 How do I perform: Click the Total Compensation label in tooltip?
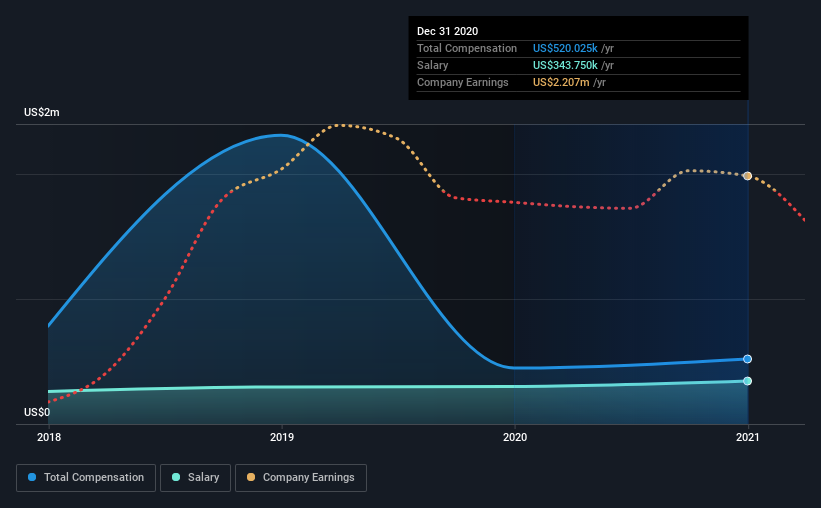point(467,48)
